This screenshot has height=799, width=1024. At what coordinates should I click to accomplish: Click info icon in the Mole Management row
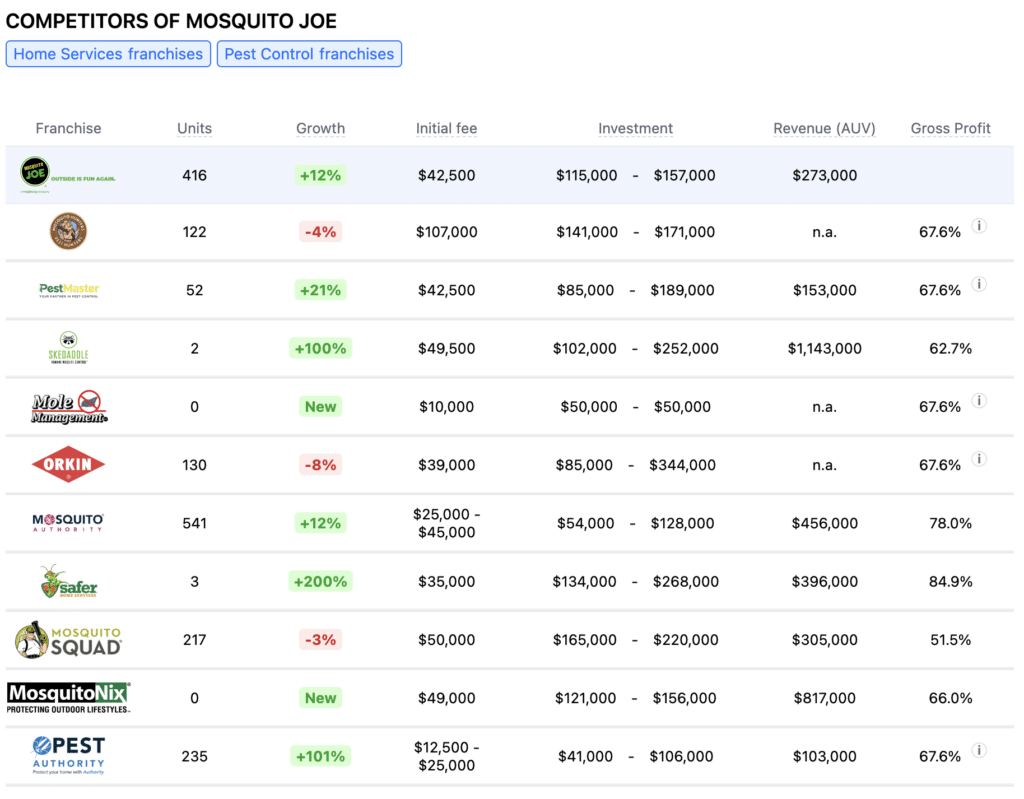click(x=979, y=400)
